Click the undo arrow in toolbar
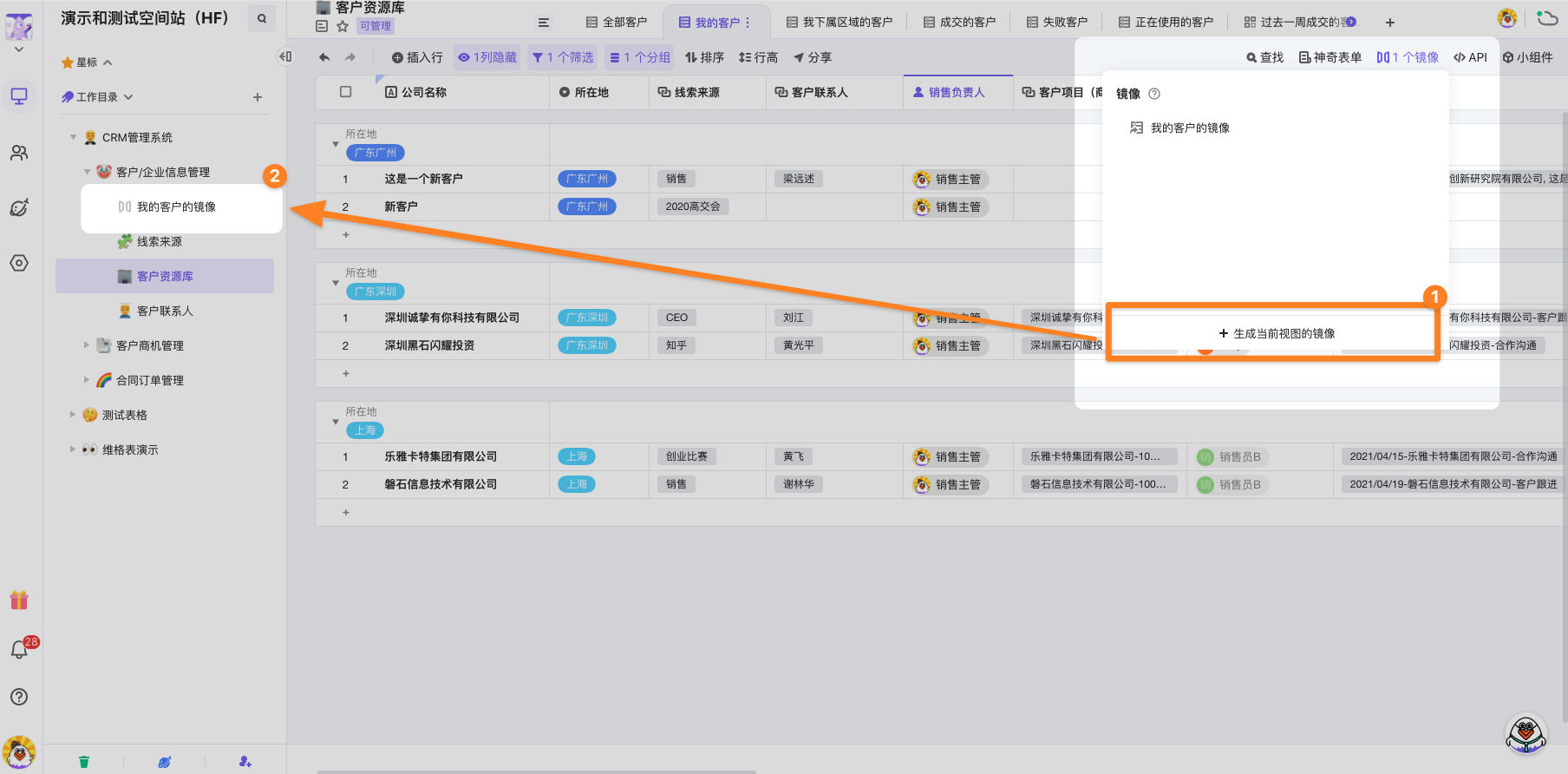This screenshot has width=1568, height=774. [324, 57]
